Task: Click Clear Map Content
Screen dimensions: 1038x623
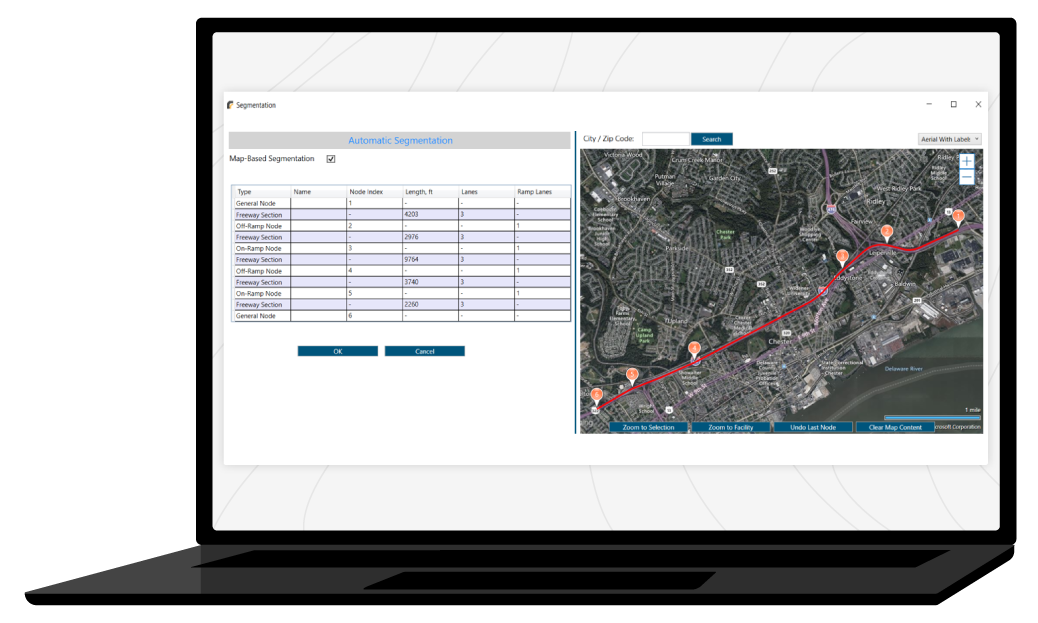Action: 895,427
